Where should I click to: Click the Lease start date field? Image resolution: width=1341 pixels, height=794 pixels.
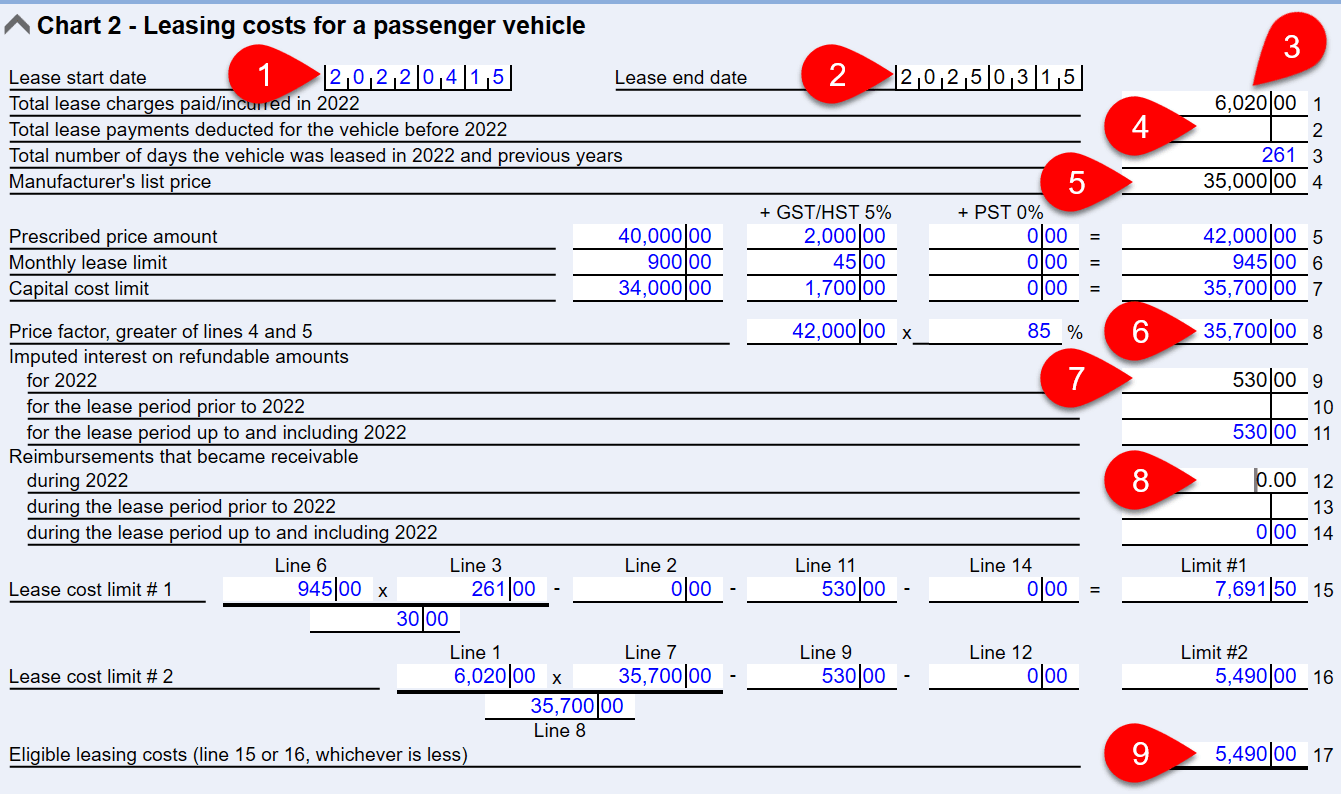tap(418, 77)
